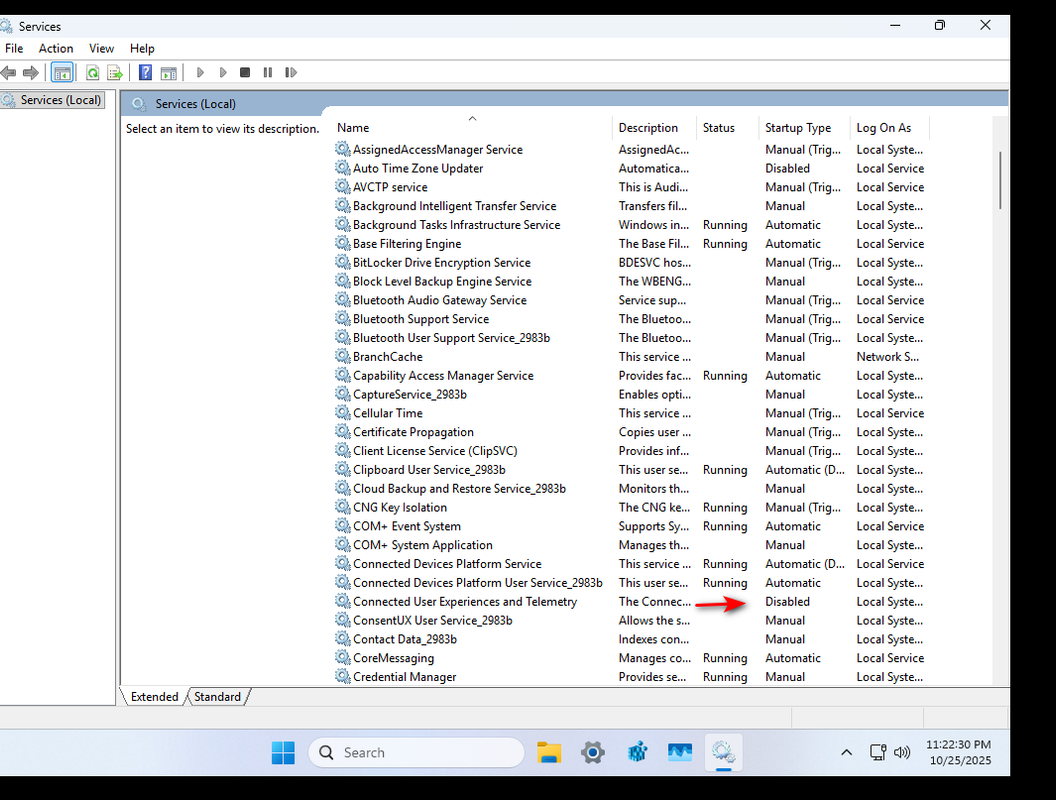The image size is (1056, 800).
Task: Click the Start Service play icon
Action: (x=200, y=73)
